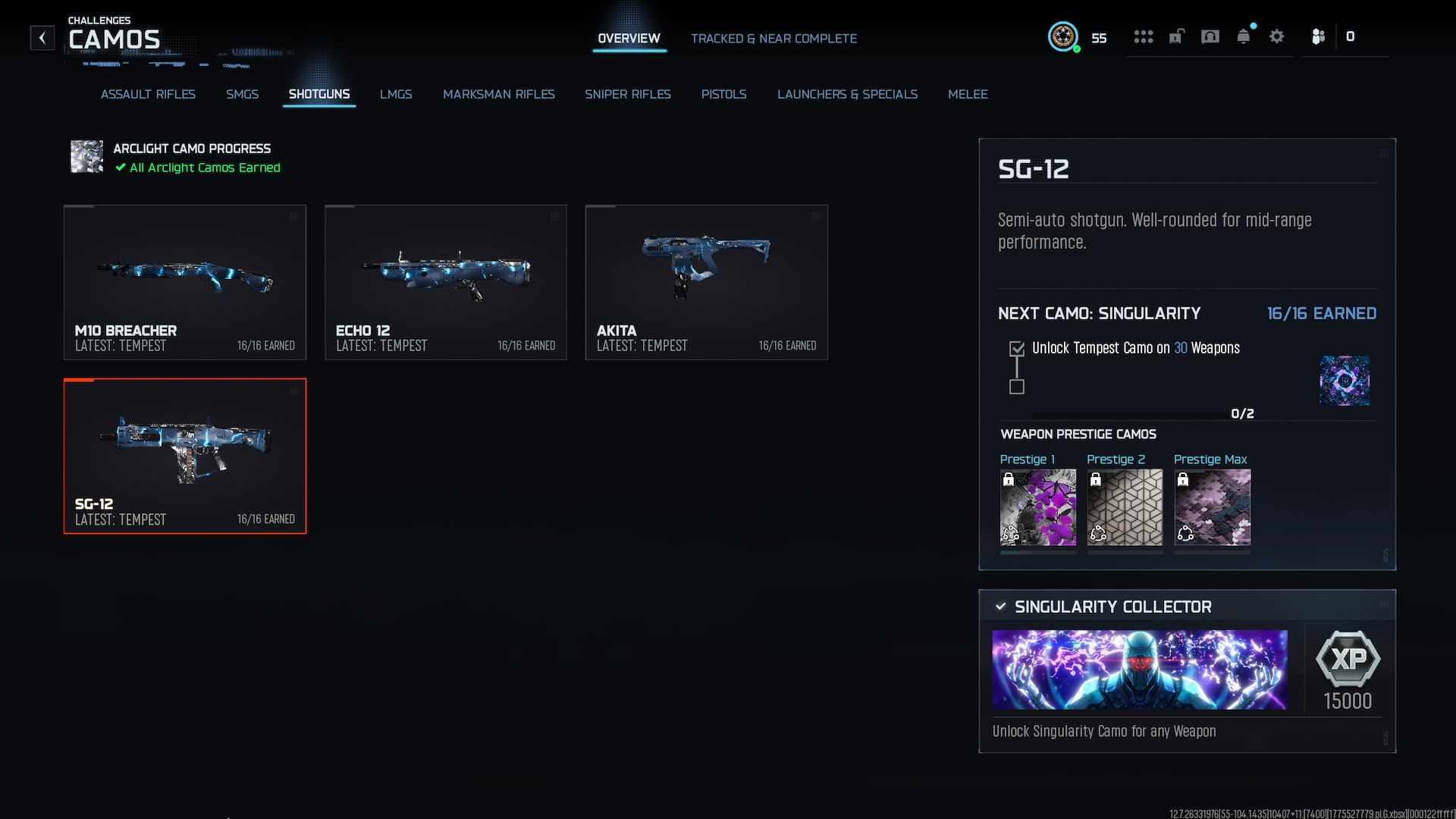Click the unlock padlock icon in top bar
The width and height of the screenshot is (1456, 819).
(1176, 36)
